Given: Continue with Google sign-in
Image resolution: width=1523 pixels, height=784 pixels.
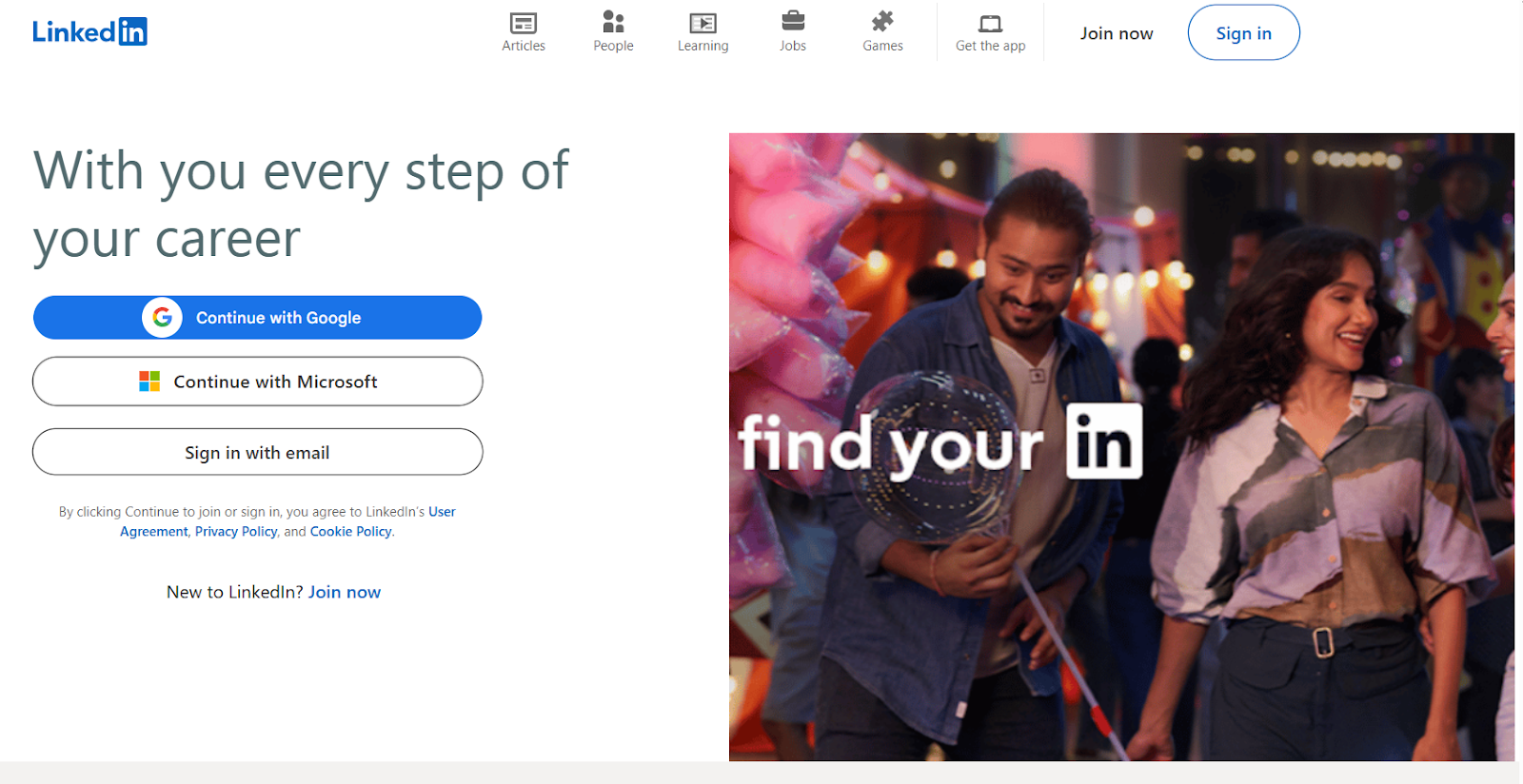Looking at the screenshot, I should (257, 318).
